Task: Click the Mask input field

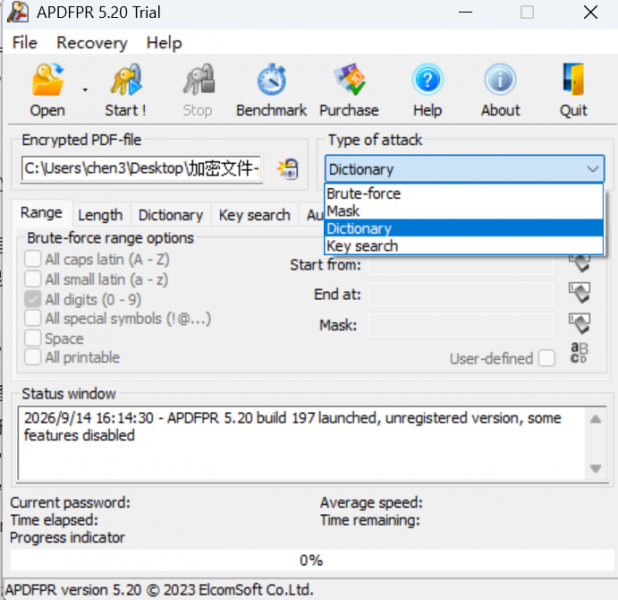Action: 461,325
